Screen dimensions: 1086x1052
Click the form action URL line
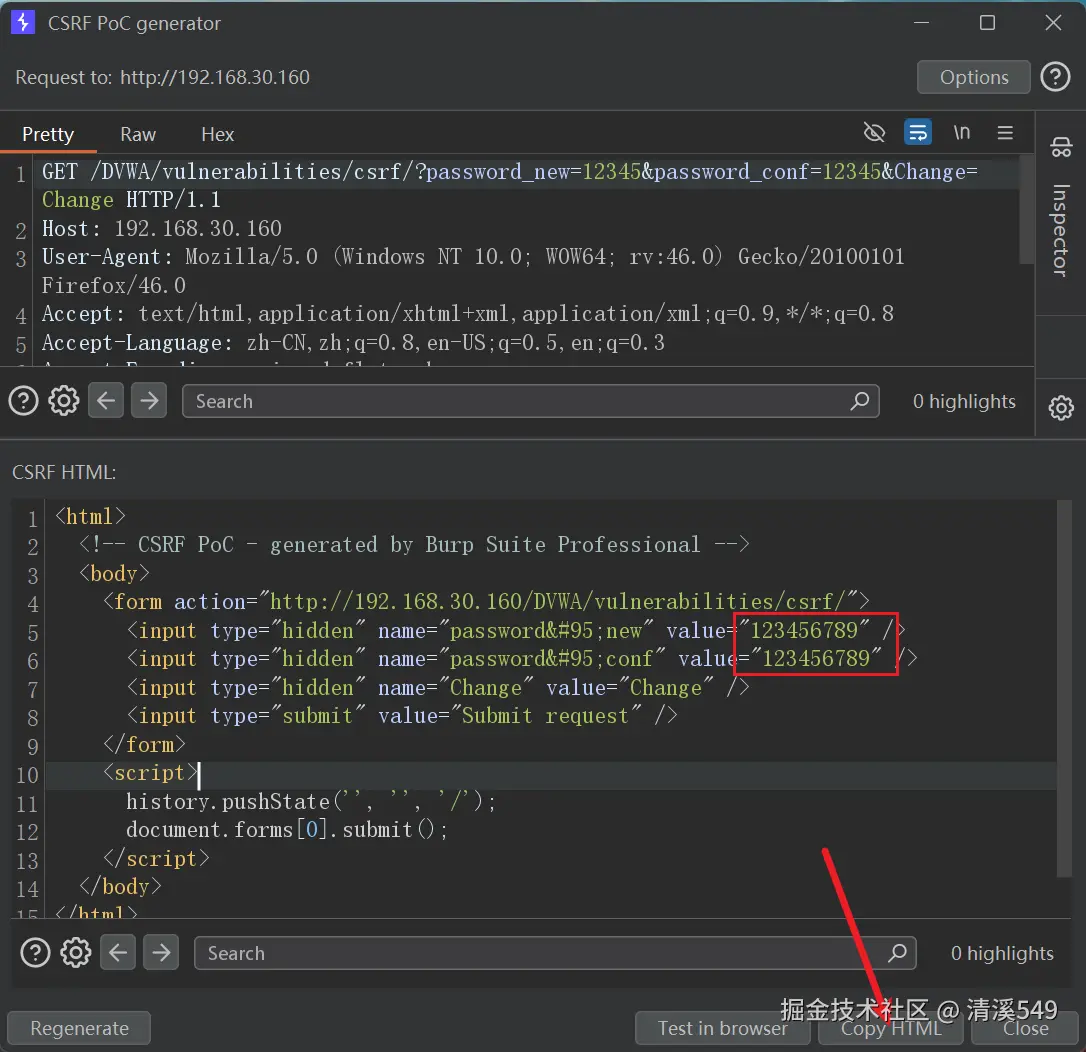coord(486,601)
